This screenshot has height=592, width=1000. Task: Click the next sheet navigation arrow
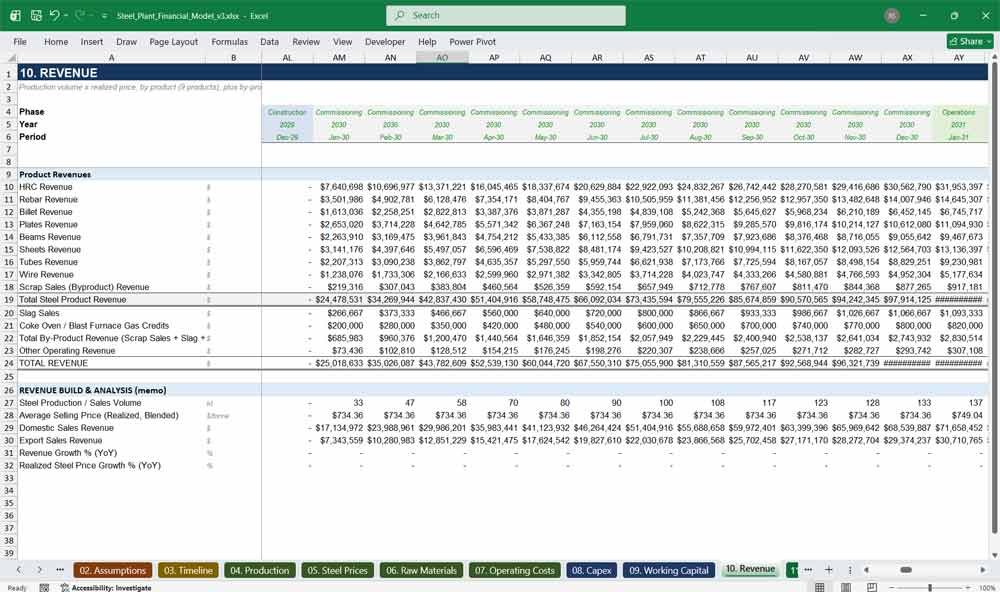click(40, 570)
